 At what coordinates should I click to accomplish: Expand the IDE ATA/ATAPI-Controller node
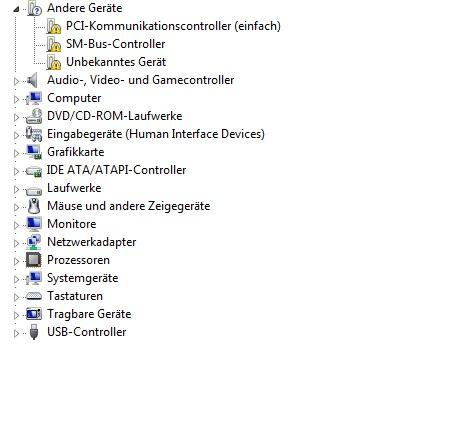point(16,171)
